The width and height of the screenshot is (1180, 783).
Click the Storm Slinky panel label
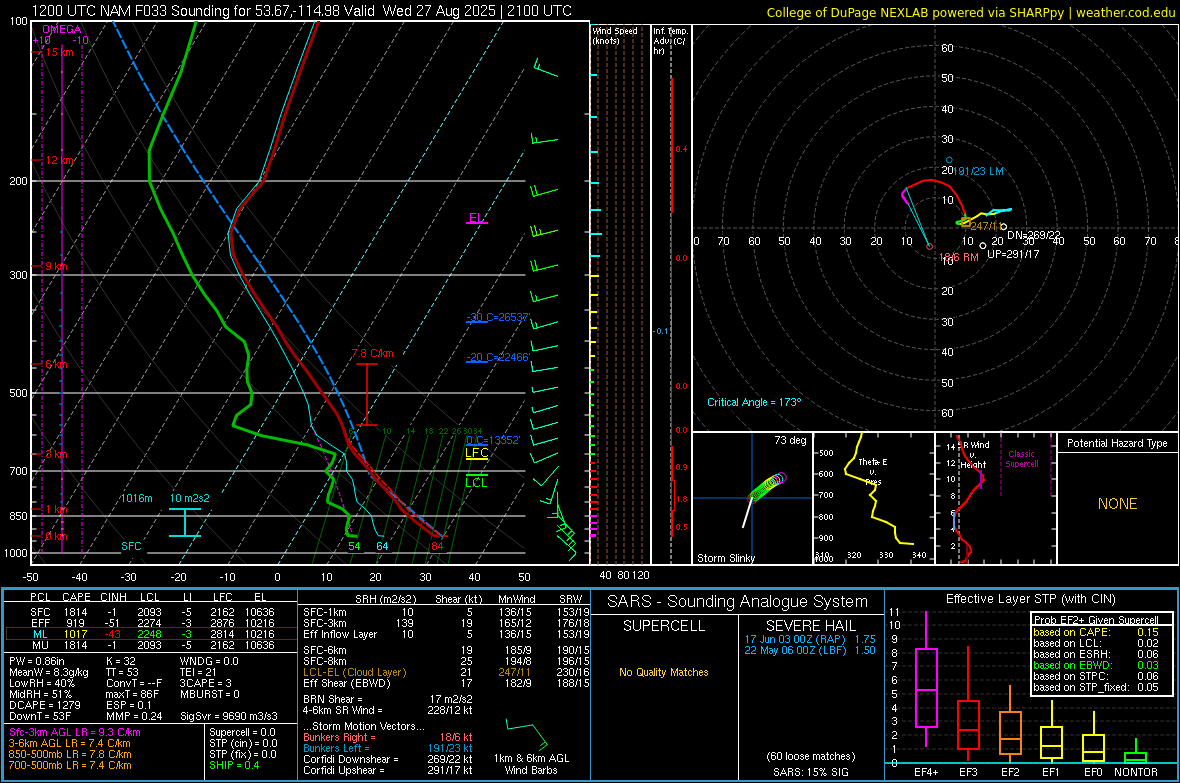pos(725,558)
